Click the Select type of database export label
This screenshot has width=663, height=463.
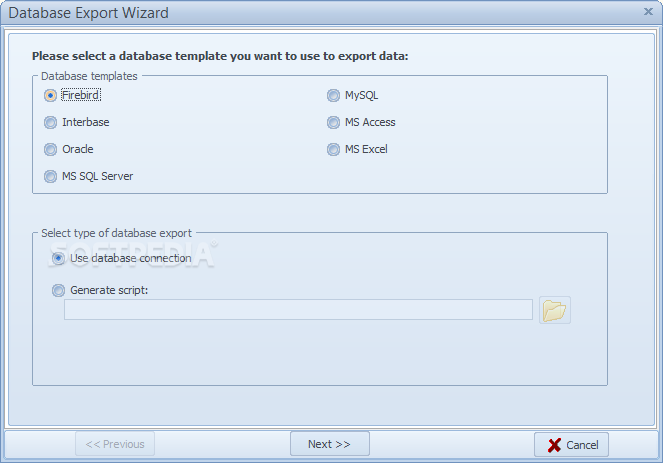click(116, 233)
